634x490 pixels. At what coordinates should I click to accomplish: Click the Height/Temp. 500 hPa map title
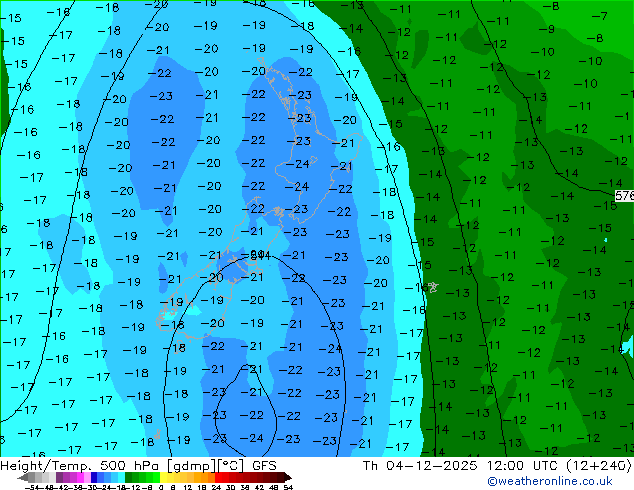[x=138, y=466]
